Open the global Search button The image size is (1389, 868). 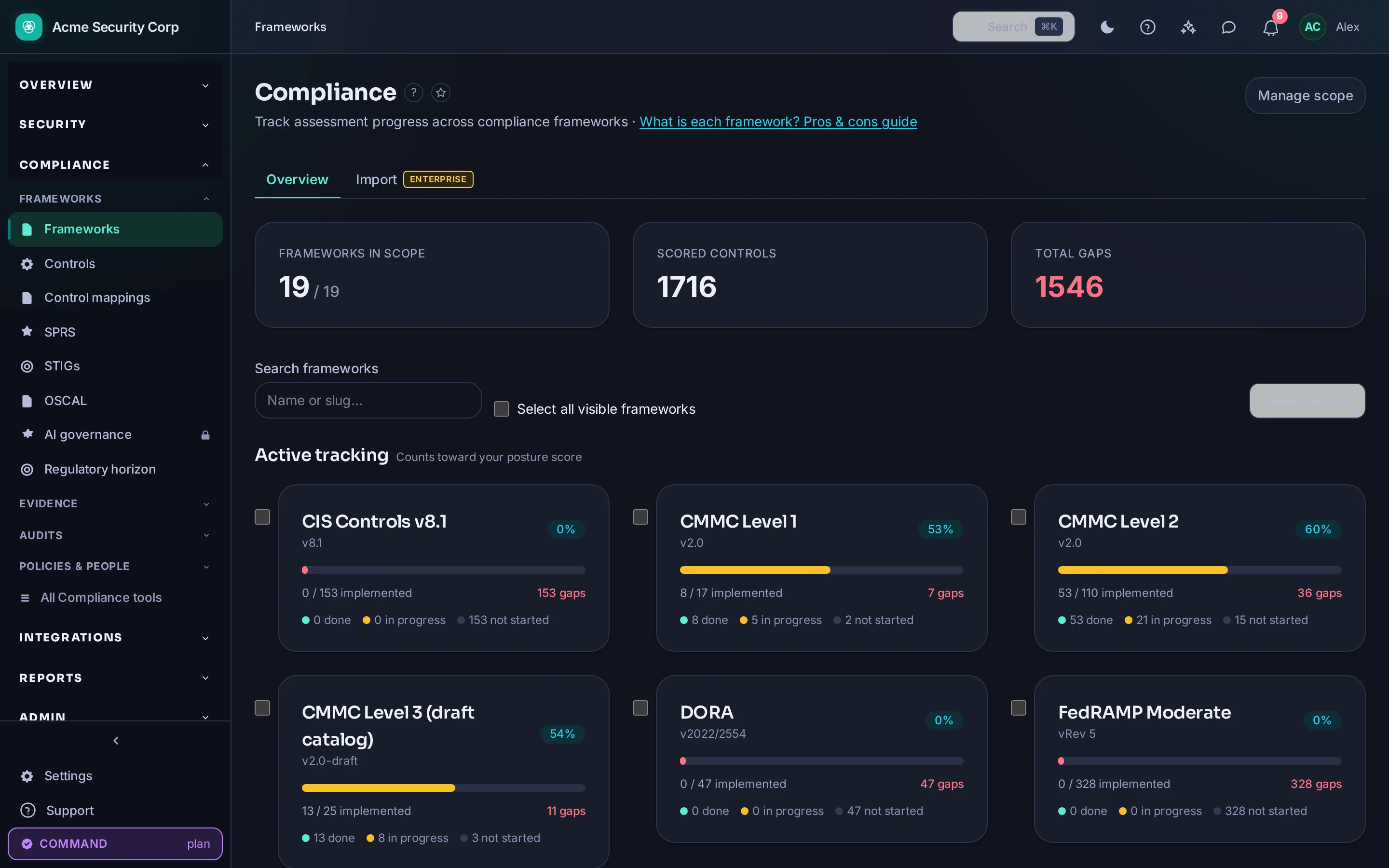[1013, 27]
